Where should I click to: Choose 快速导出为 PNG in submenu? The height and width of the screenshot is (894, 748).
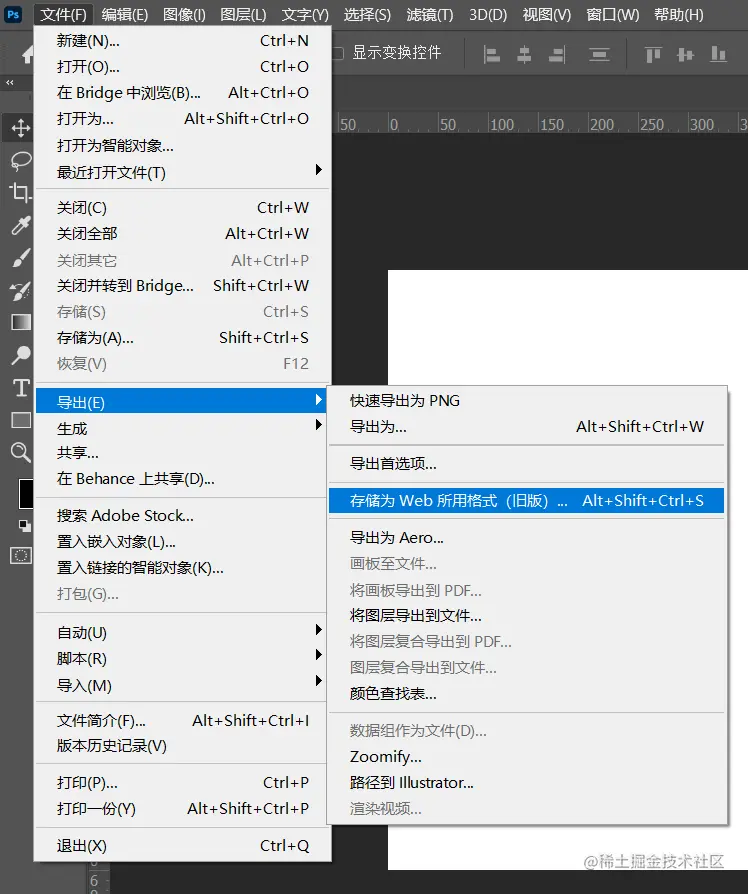[x=526, y=401]
